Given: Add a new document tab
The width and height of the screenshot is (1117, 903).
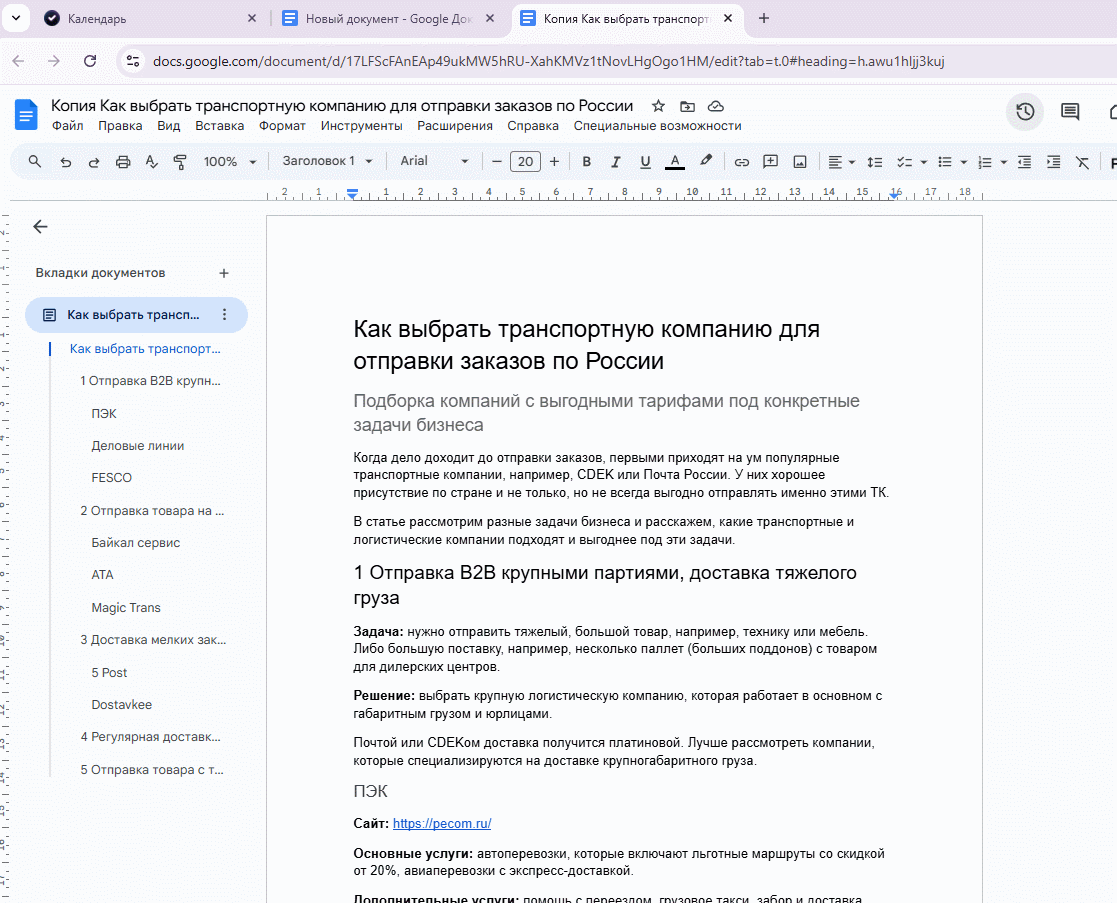Looking at the screenshot, I should (224, 273).
